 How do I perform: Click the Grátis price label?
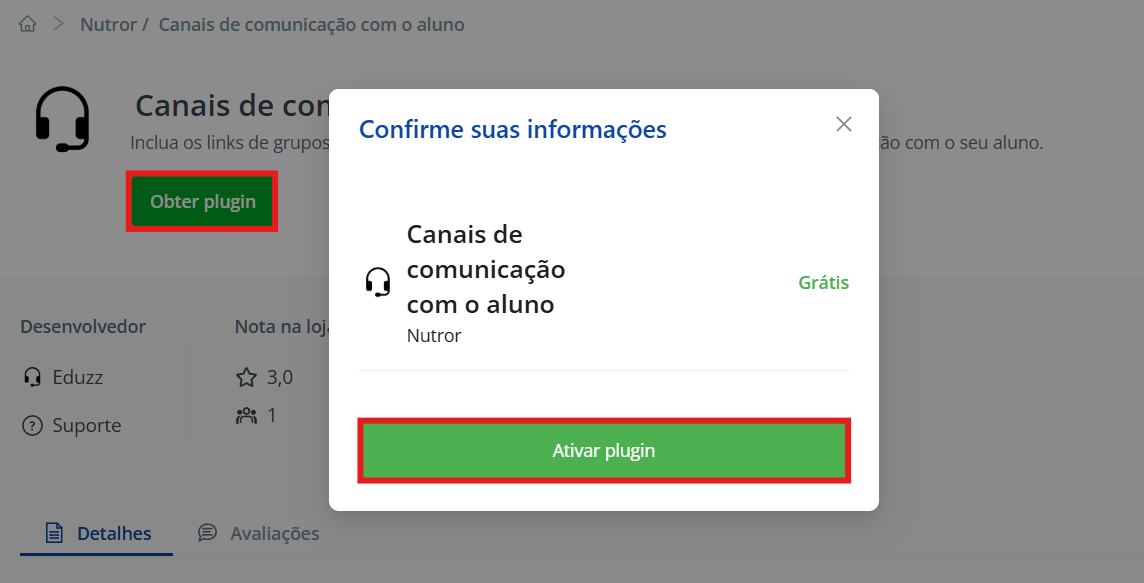click(x=823, y=283)
